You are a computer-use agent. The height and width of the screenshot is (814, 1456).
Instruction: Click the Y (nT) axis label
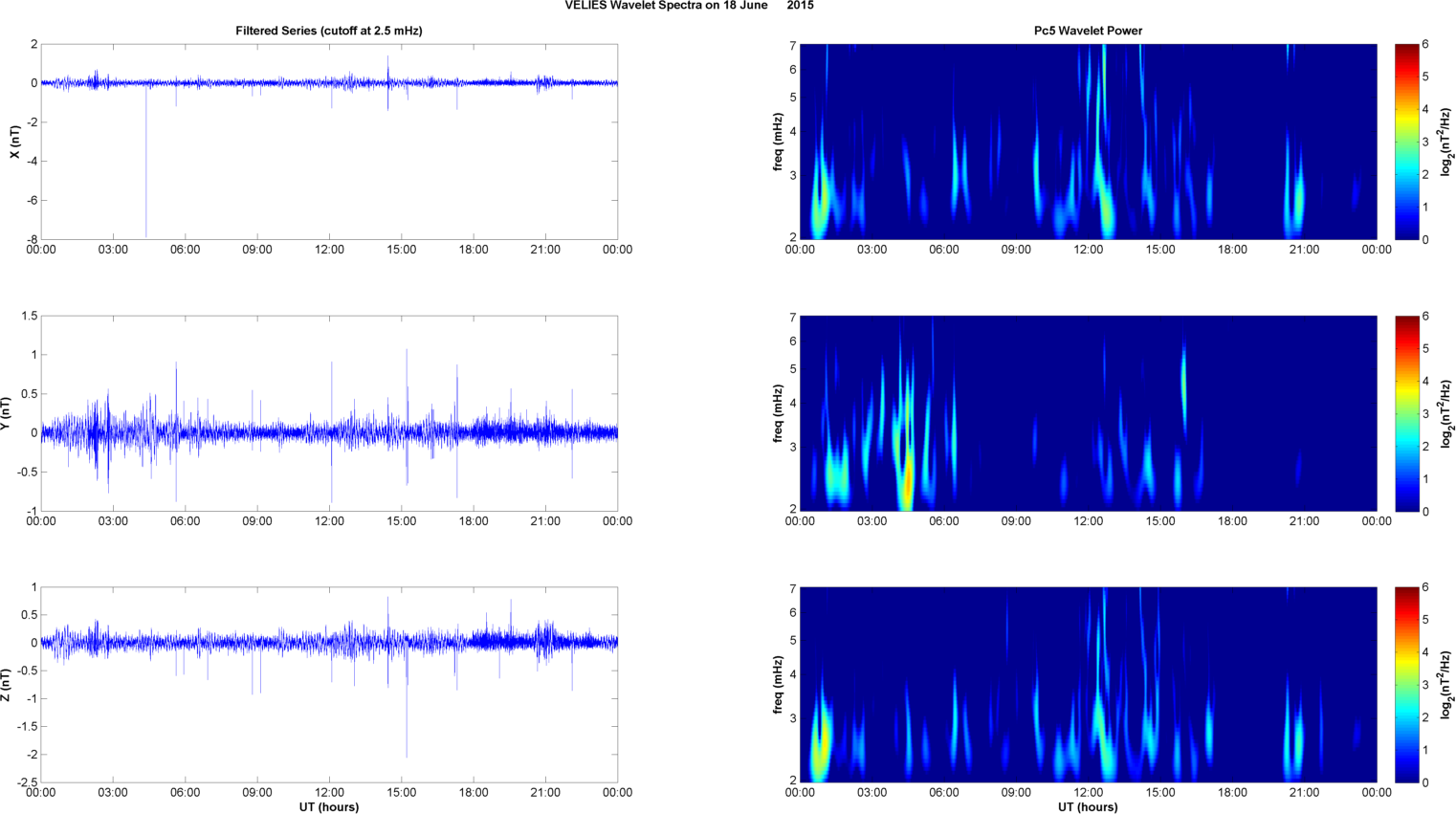(x=7, y=412)
